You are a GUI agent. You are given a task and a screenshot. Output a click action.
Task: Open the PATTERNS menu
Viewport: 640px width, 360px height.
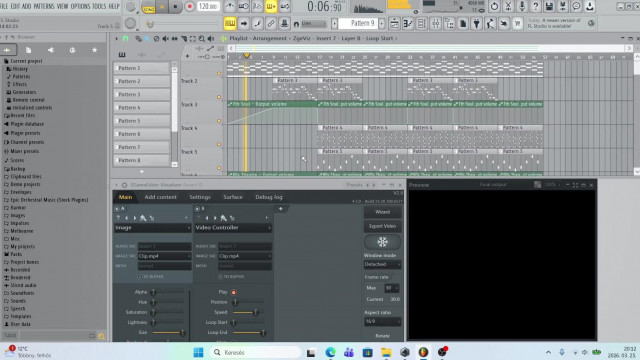[x=44, y=6]
